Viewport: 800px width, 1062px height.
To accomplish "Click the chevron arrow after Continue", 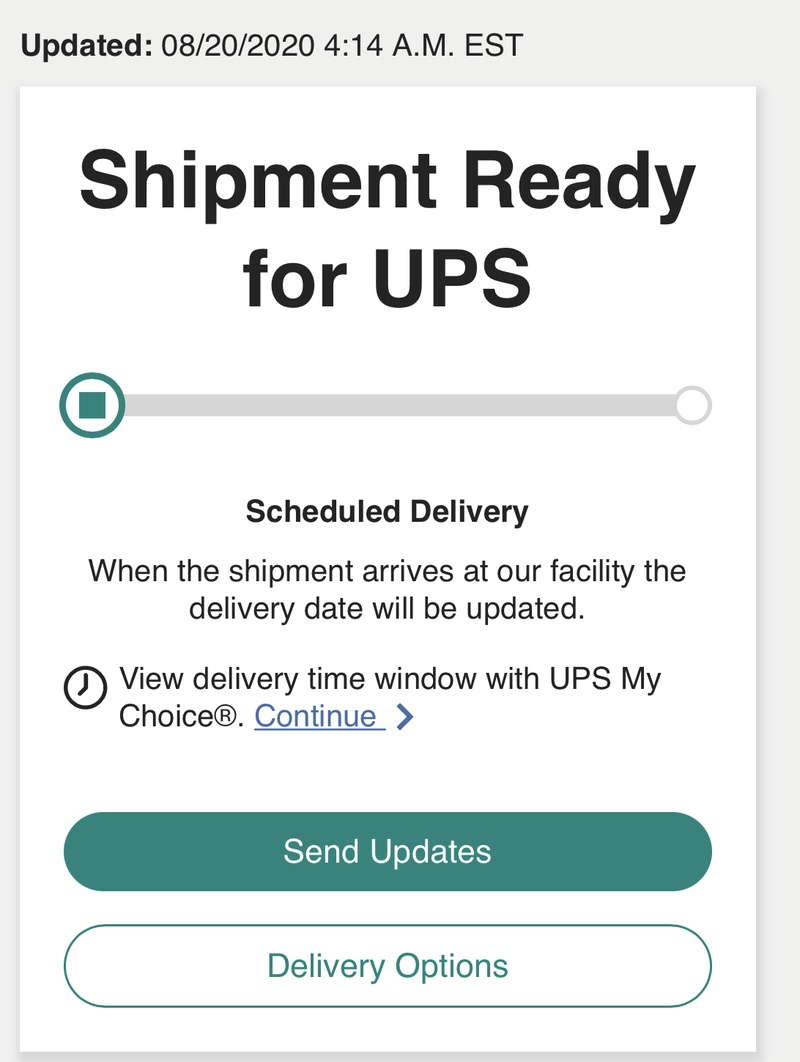I will click(x=404, y=717).
